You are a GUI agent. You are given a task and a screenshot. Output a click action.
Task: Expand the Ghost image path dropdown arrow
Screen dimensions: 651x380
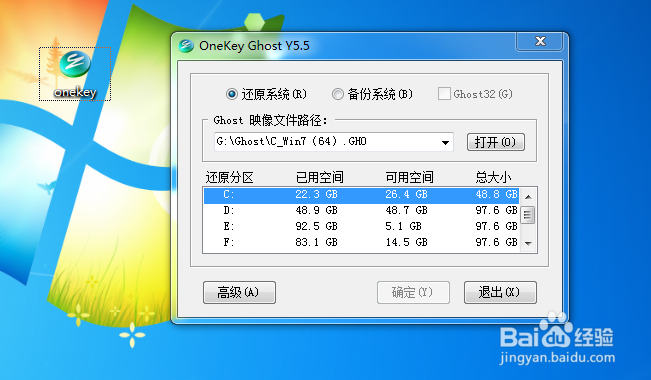(445, 142)
